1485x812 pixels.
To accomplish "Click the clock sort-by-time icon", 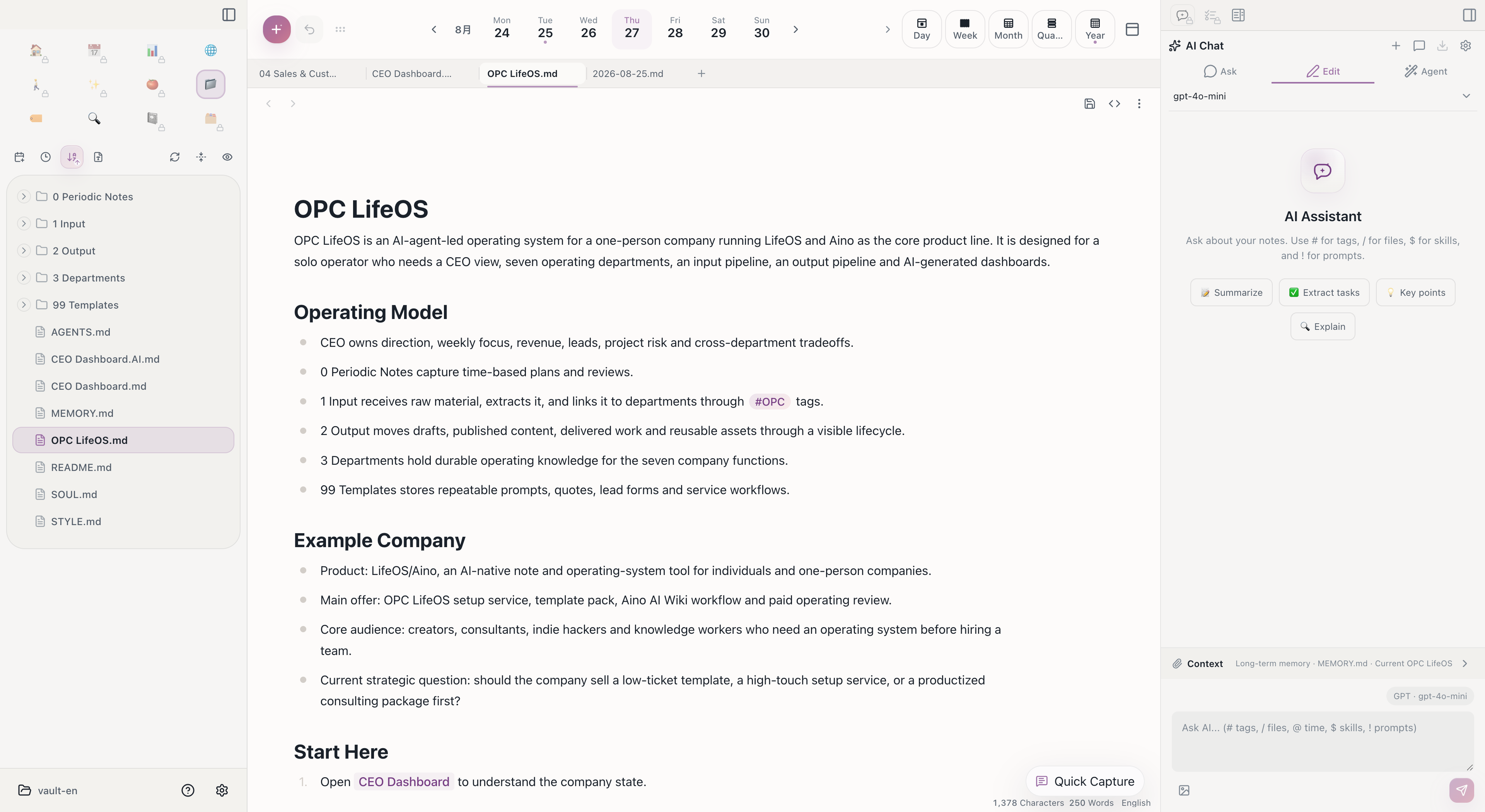I will coord(46,157).
